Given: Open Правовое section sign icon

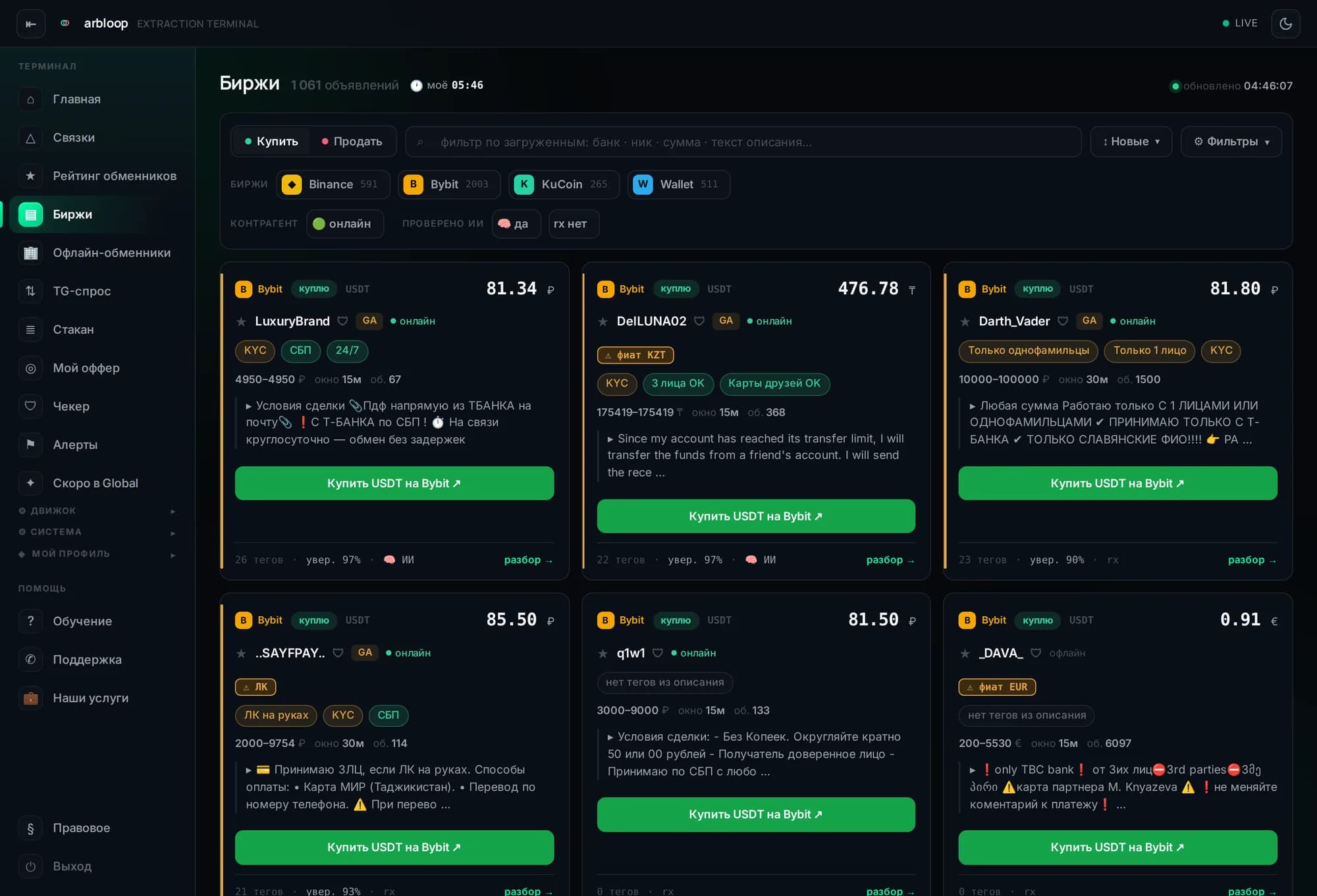Looking at the screenshot, I should point(30,828).
